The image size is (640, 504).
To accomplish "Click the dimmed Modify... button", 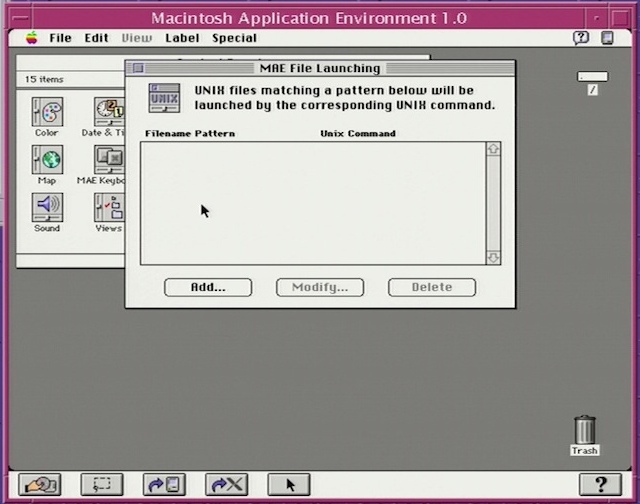I will (x=320, y=287).
